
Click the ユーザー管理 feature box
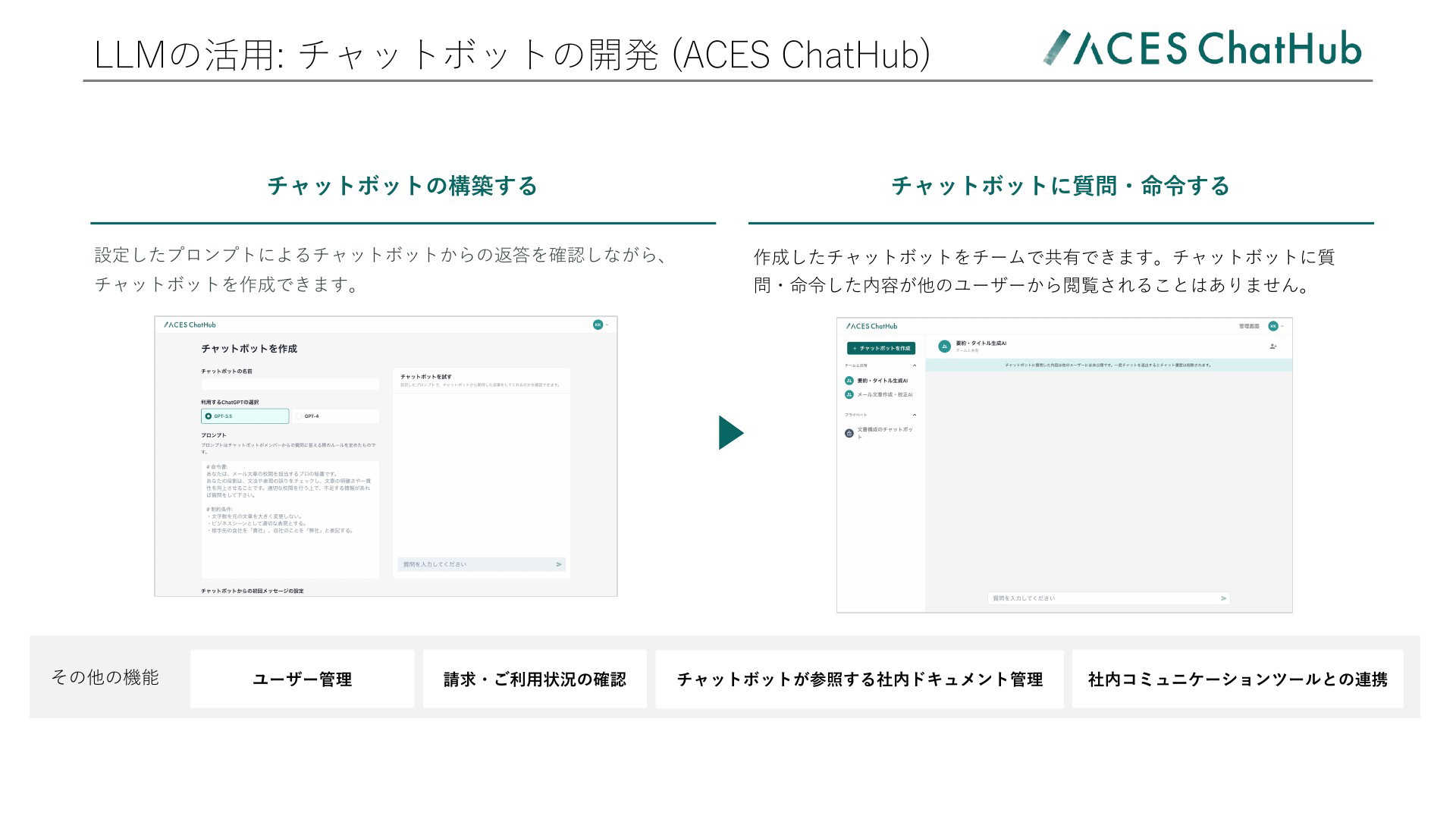pyautogui.click(x=302, y=679)
